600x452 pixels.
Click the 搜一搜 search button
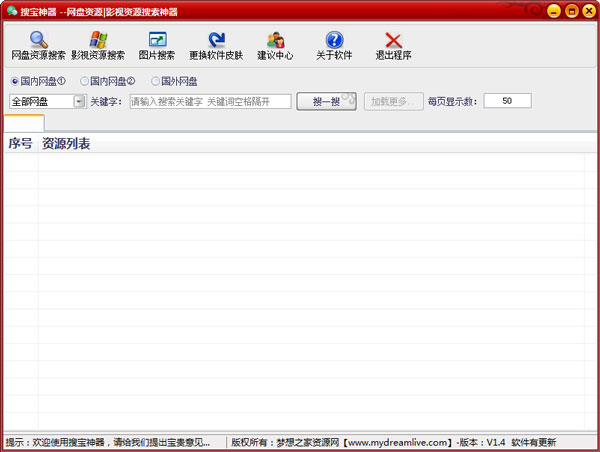click(326, 101)
